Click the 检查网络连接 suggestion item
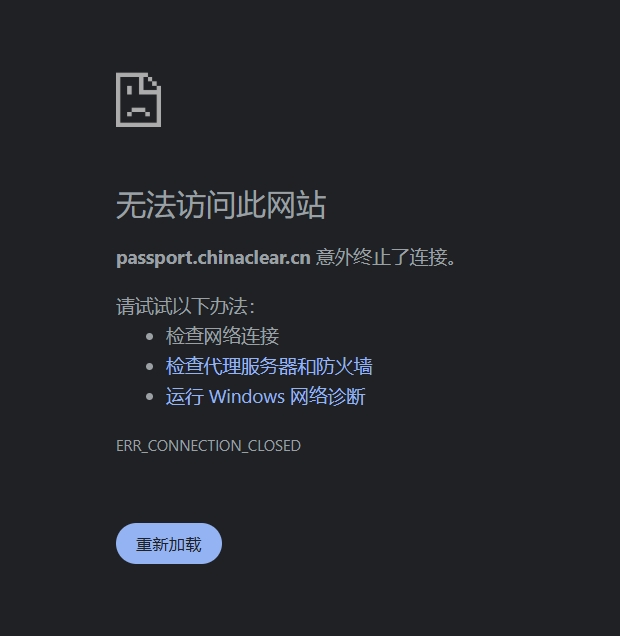The image size is (620, 636). point(222,336)
